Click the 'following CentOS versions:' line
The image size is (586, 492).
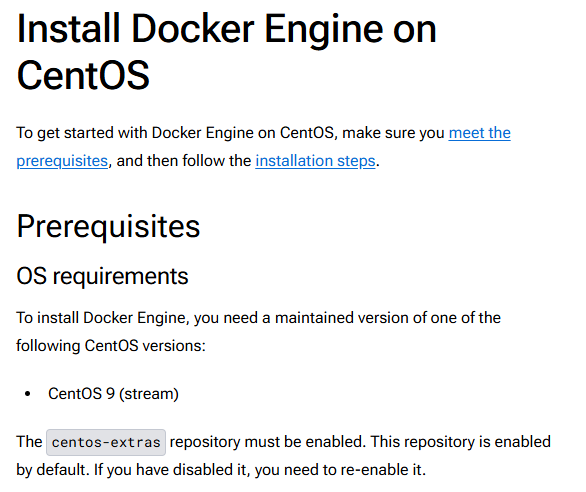(111, 346)
